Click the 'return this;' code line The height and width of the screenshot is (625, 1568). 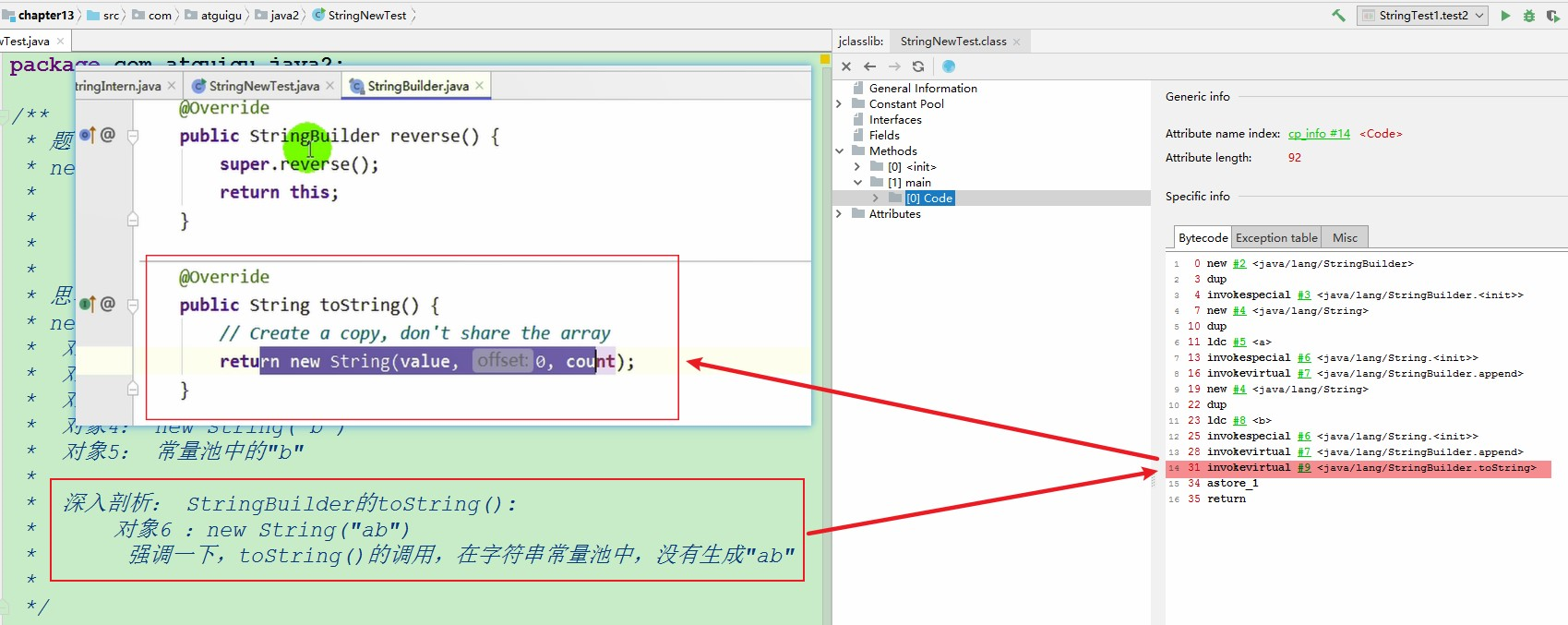[279, 192]
